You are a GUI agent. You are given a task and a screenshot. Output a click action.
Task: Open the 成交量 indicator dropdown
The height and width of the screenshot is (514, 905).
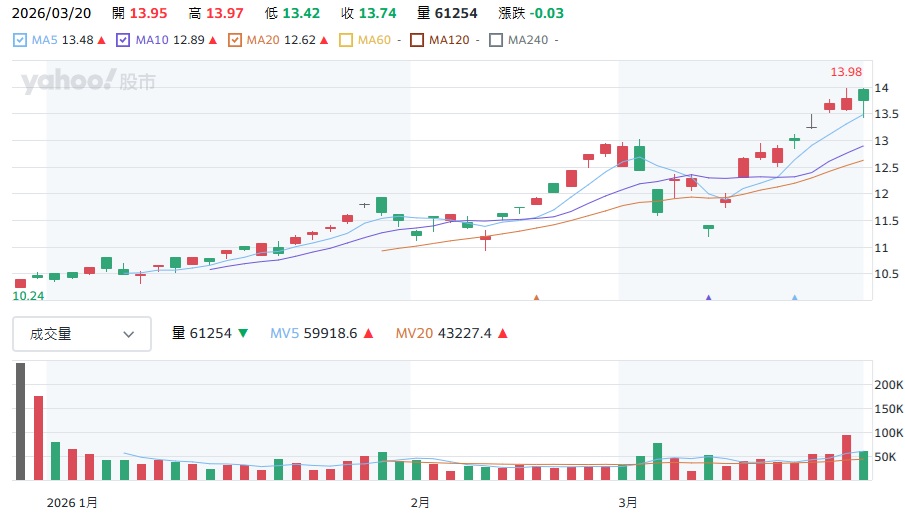[x=82, y=334]
